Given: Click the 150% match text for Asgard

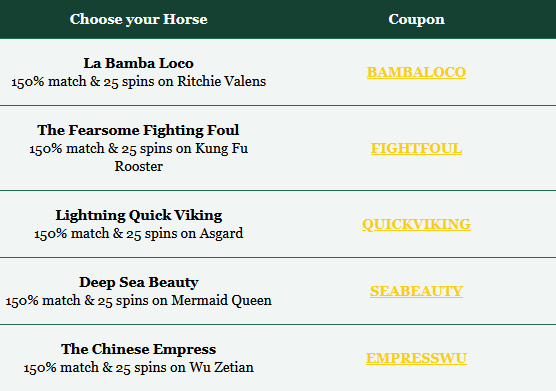Looking at the screenshot, I should (x=72, y=234).
